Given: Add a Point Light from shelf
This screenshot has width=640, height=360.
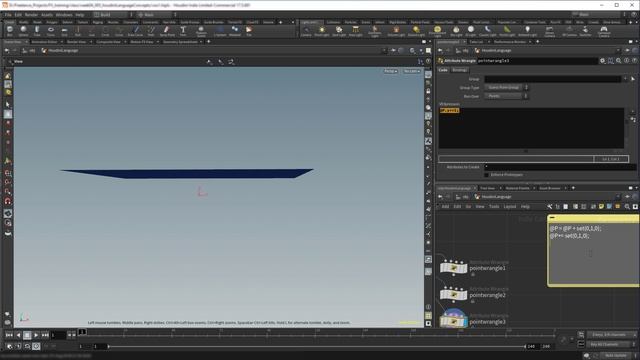Looking at the screenshot, I should tap(322, 31).
